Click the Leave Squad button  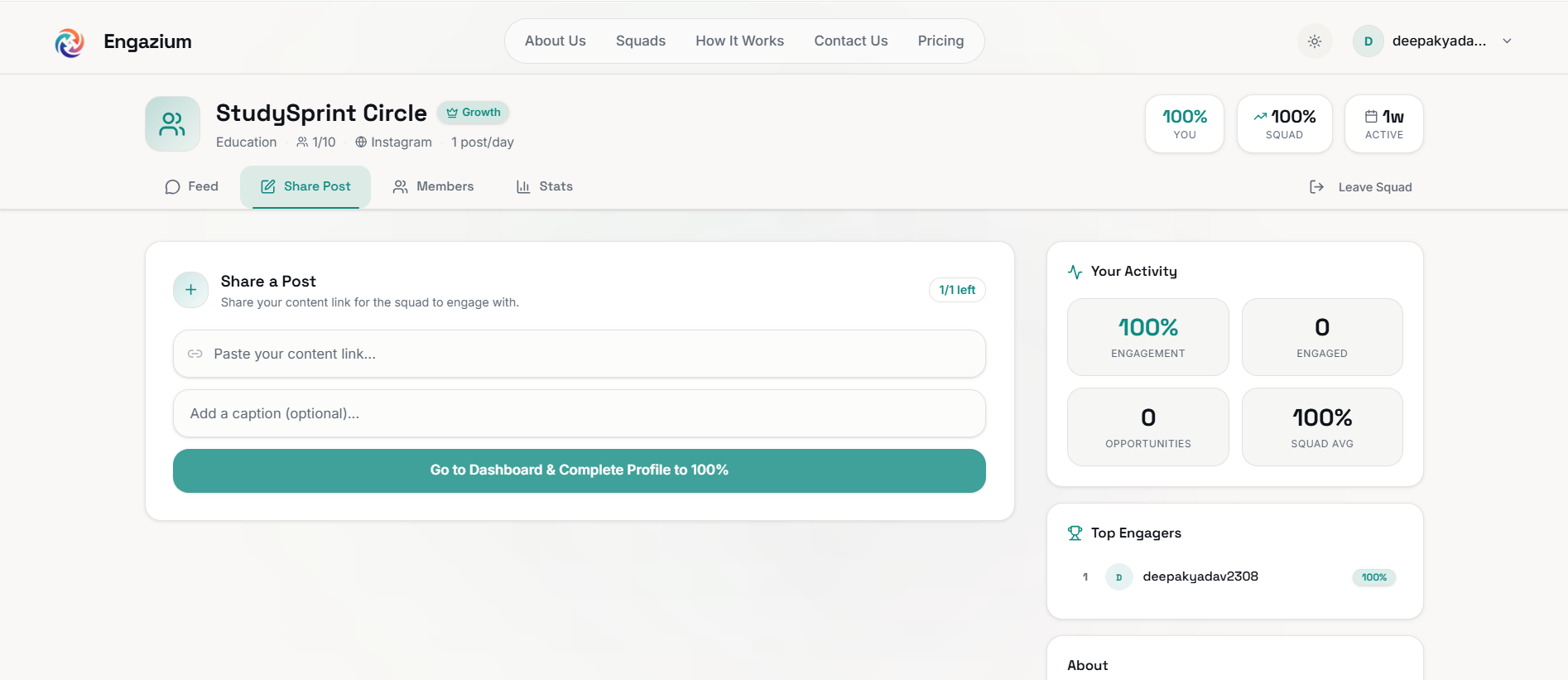(x=1361, y=187)
